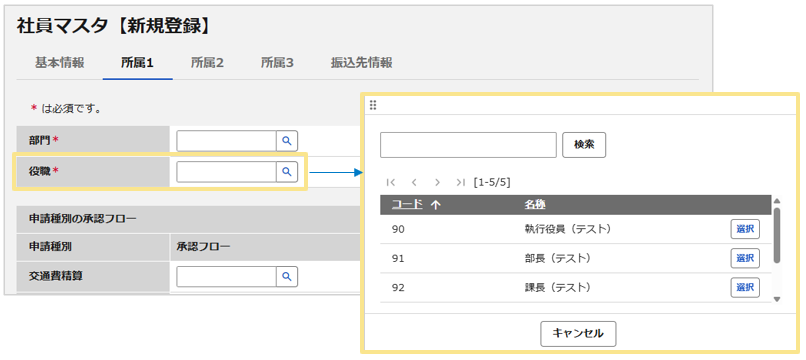
Task: Focus the 役職 input field
Action: point(227,172)
